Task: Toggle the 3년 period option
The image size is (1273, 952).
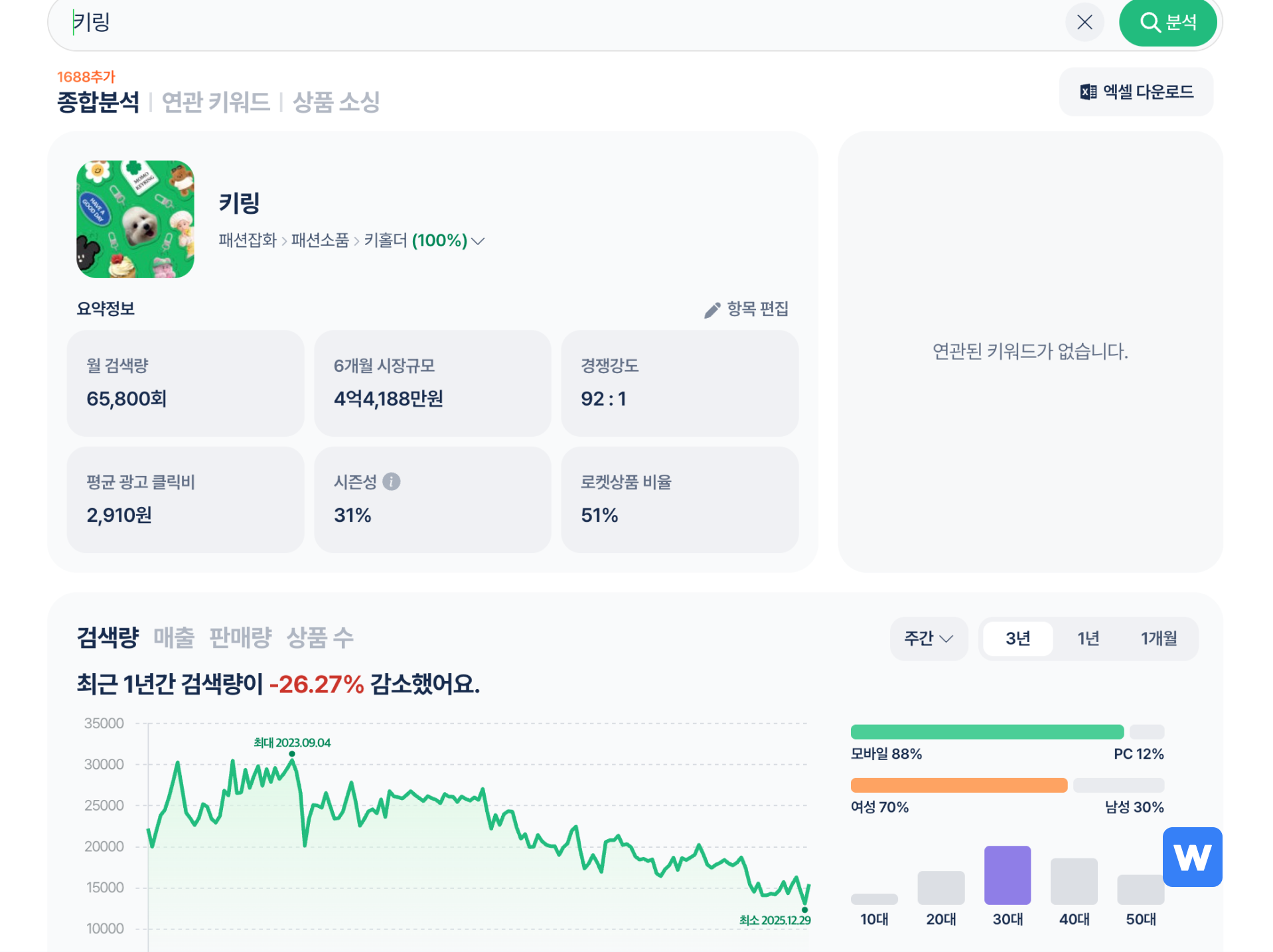Action: pos(1017,639)
